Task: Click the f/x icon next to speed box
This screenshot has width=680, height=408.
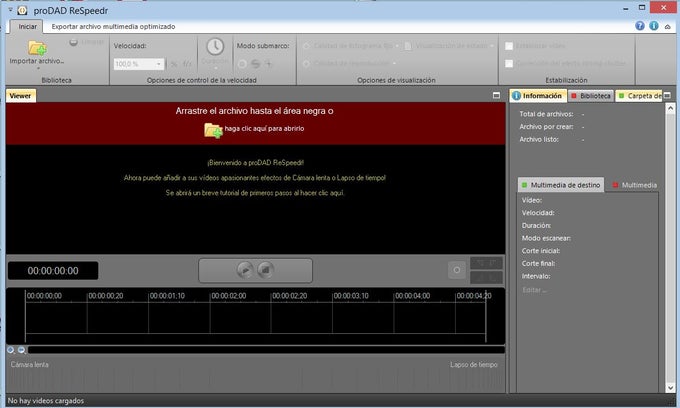Action: pyautogui.click(x=187, y=64)
